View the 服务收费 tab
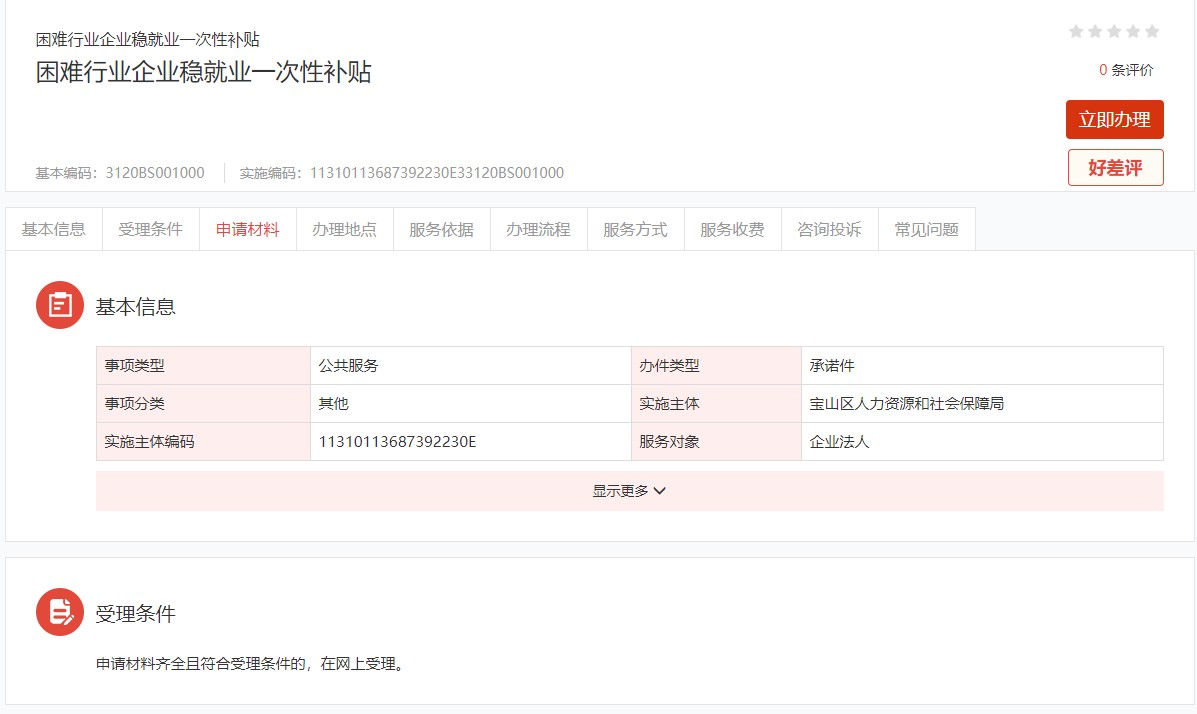This screenshot has width=1197, height=714. [732, 229]
